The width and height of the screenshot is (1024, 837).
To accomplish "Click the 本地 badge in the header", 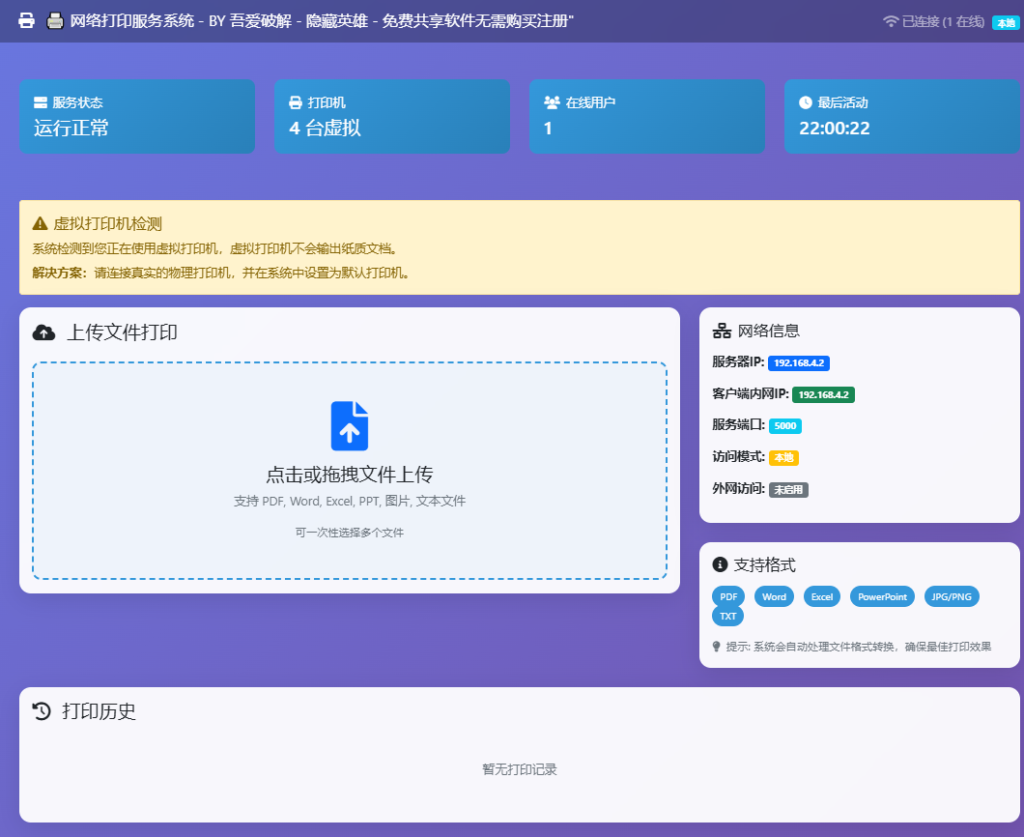I will tap(1005, 22).
